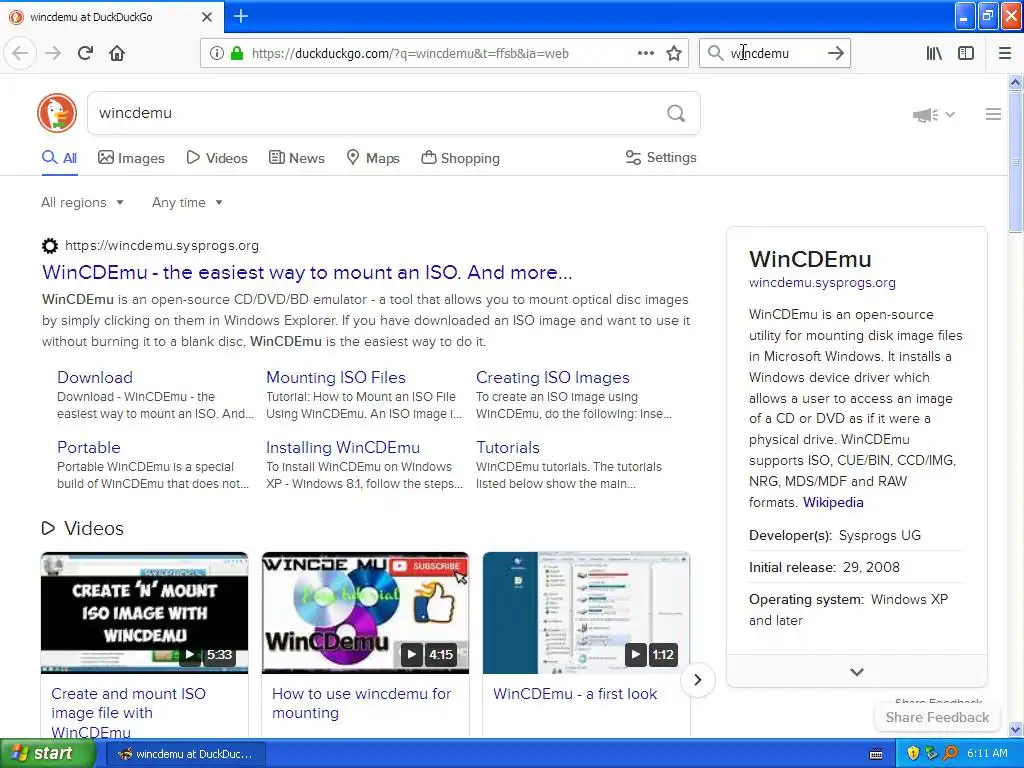Open the Creating ISO Images sitelink

(552, 377)
